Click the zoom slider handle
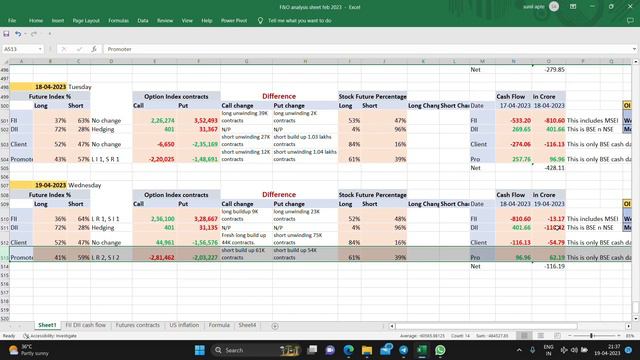The height and width of the screenshot is (360, 640). point(591,336)
